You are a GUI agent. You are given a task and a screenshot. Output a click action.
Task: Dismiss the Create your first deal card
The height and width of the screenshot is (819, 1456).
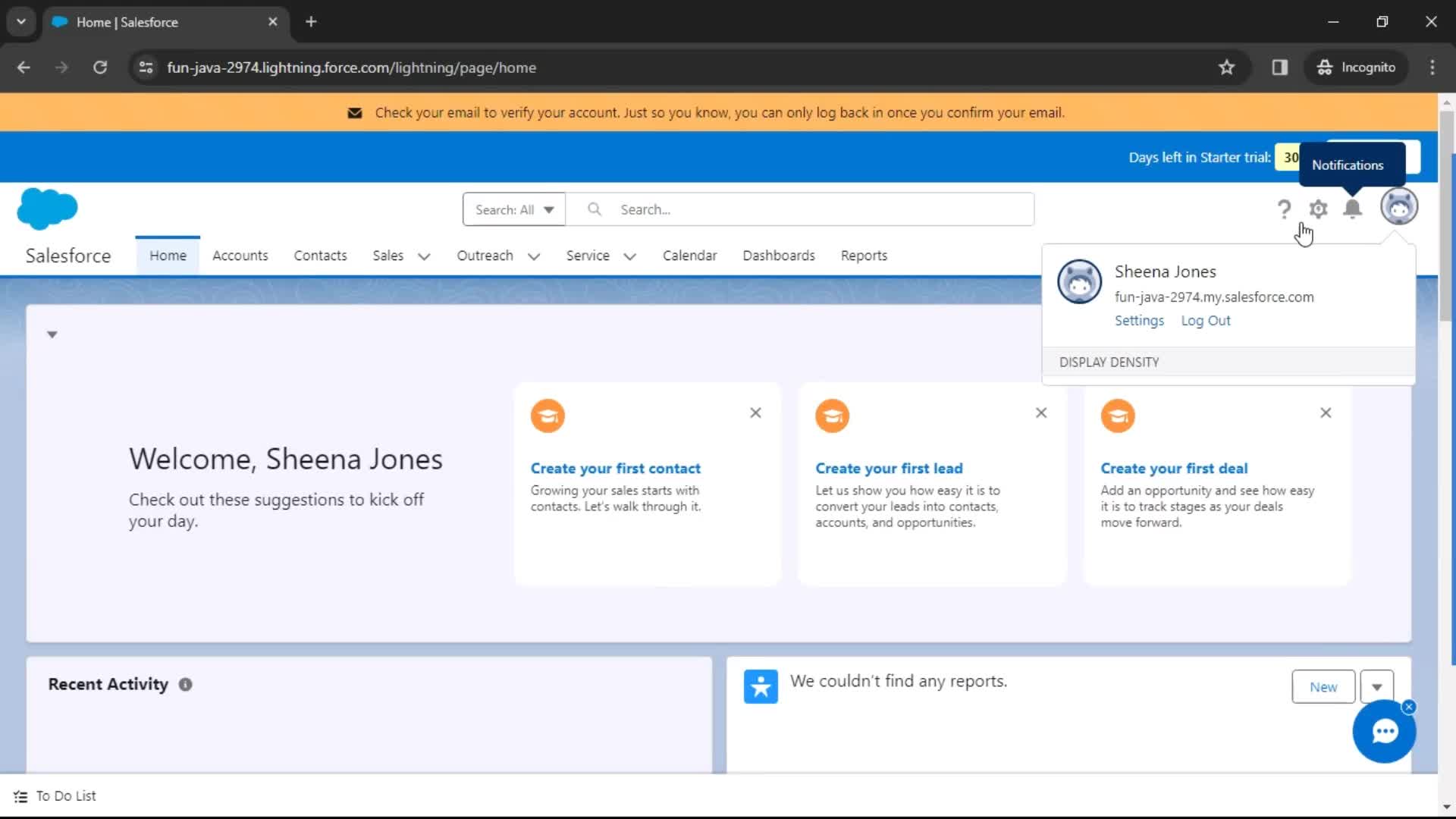coord(1326,413)
